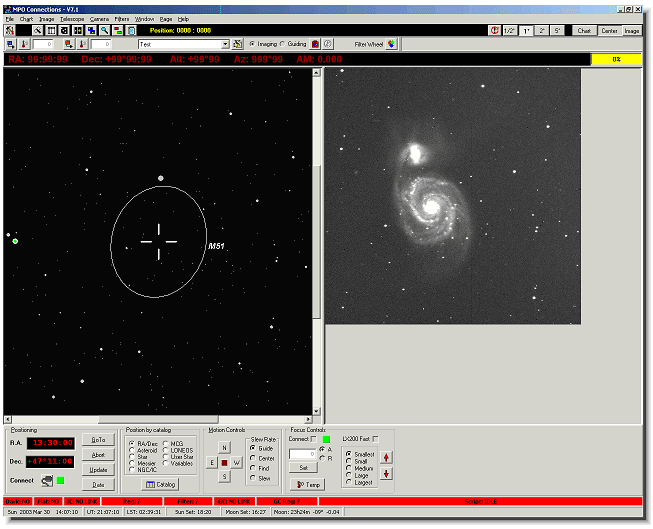The height and width of the screenshot is (529, 653).
Task: Select the 5' field size button
Action: click(x=557, y=31)
